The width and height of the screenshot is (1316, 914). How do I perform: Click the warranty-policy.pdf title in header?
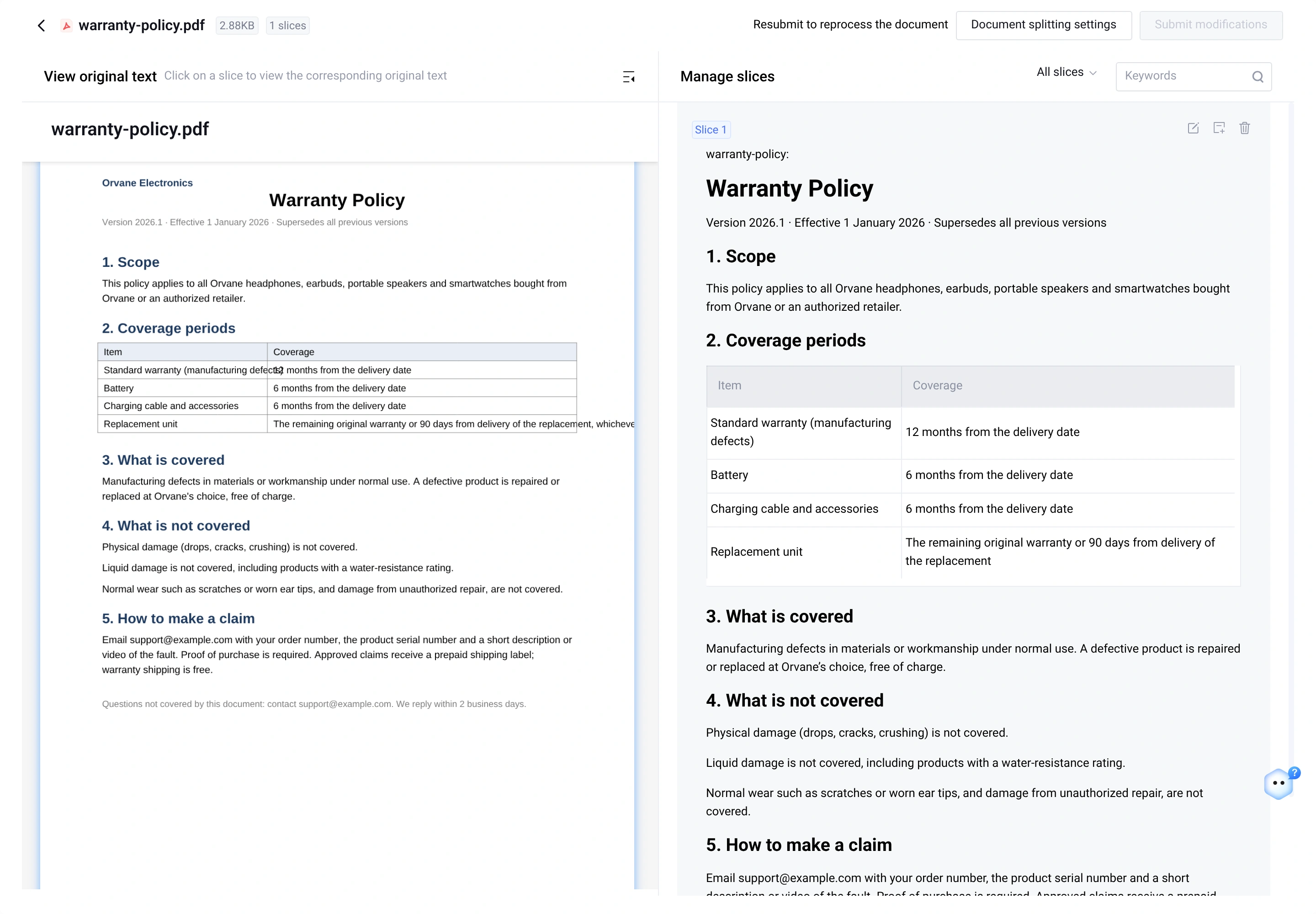tap(142, 25)
